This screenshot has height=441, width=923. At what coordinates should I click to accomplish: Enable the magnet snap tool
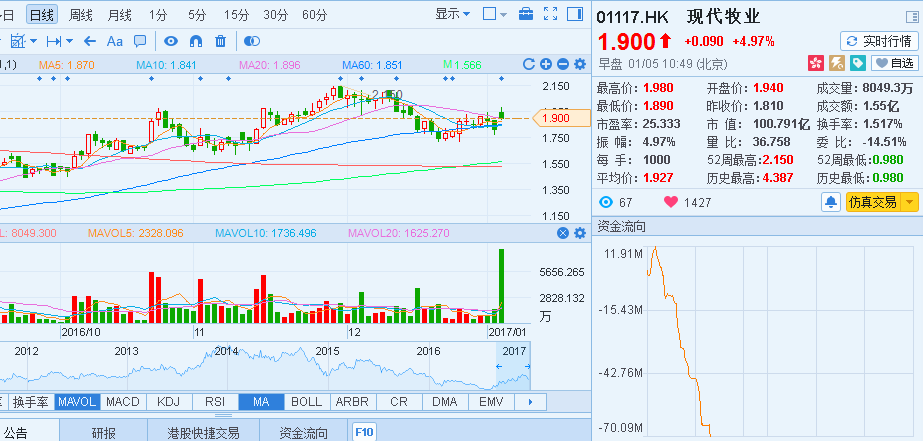(x=195, y=41)
